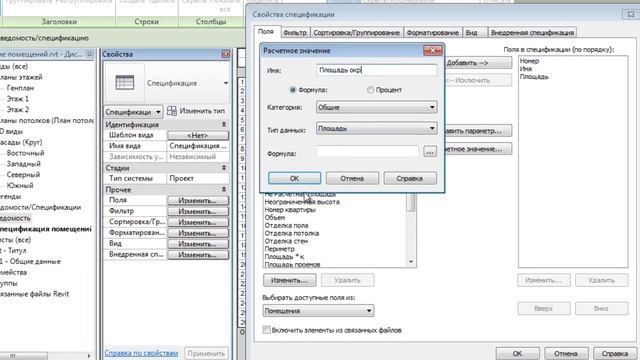640x360 pixels.
Task: Switch to the Внедренная спецификация tab
Action: (532, 33)
